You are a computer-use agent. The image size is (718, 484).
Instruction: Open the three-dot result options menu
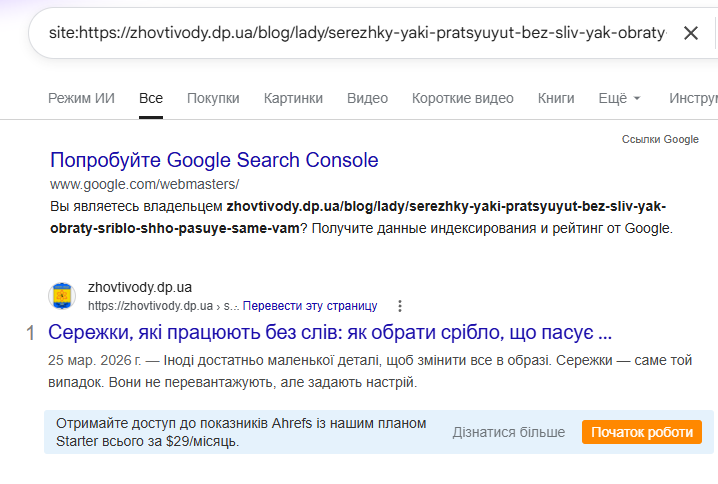click(400, 306)
